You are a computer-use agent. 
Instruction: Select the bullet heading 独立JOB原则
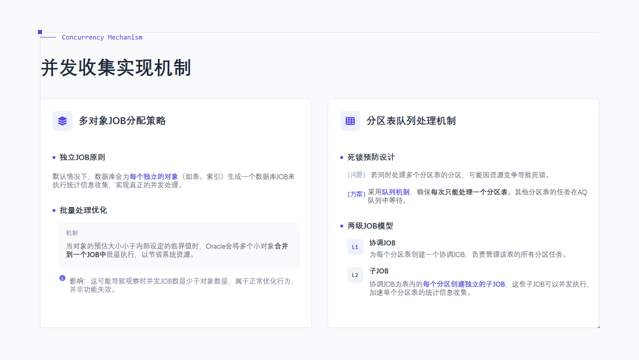[x=82, y=157]
